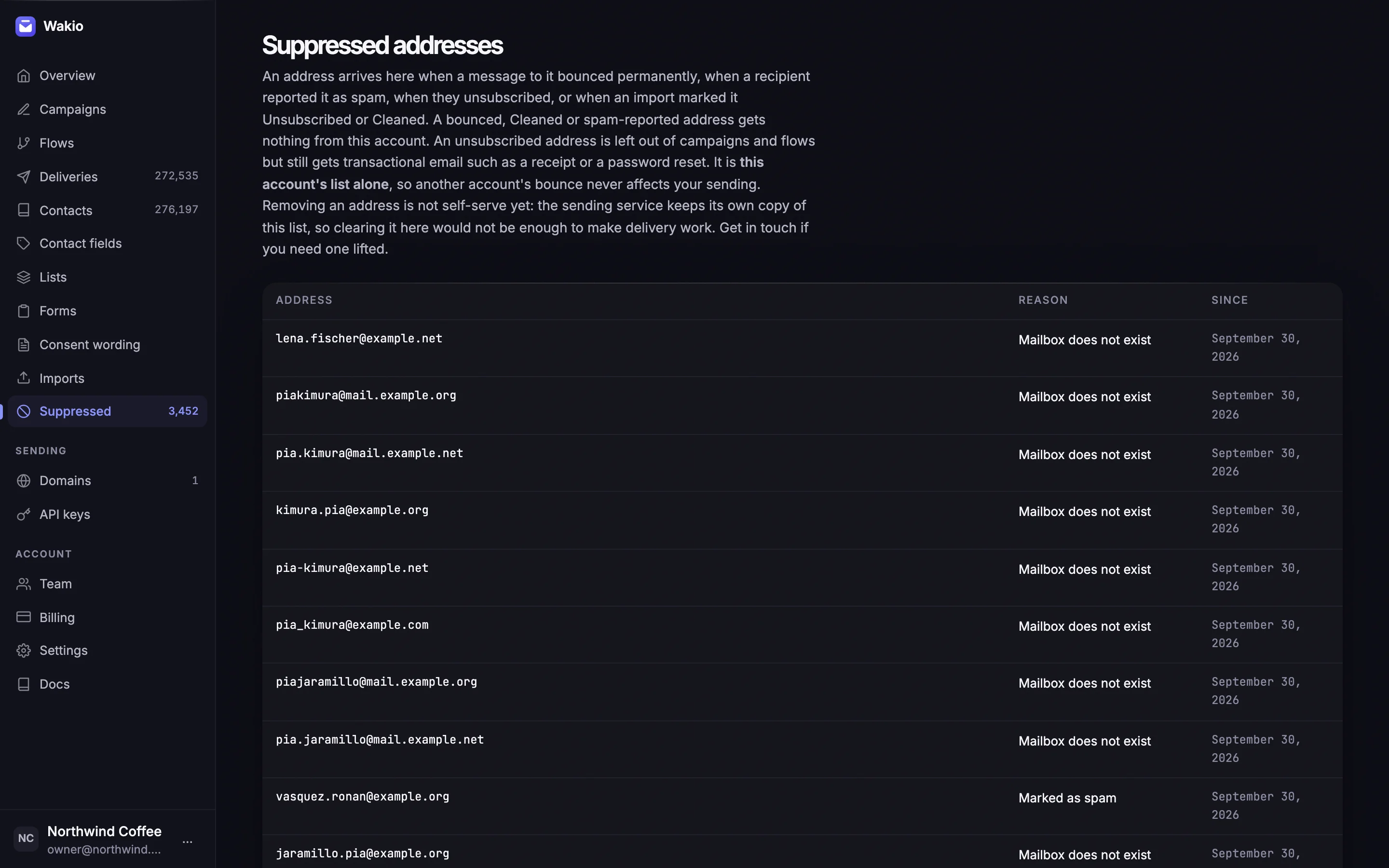Click the REASON column header

[x=1043, y=300]
